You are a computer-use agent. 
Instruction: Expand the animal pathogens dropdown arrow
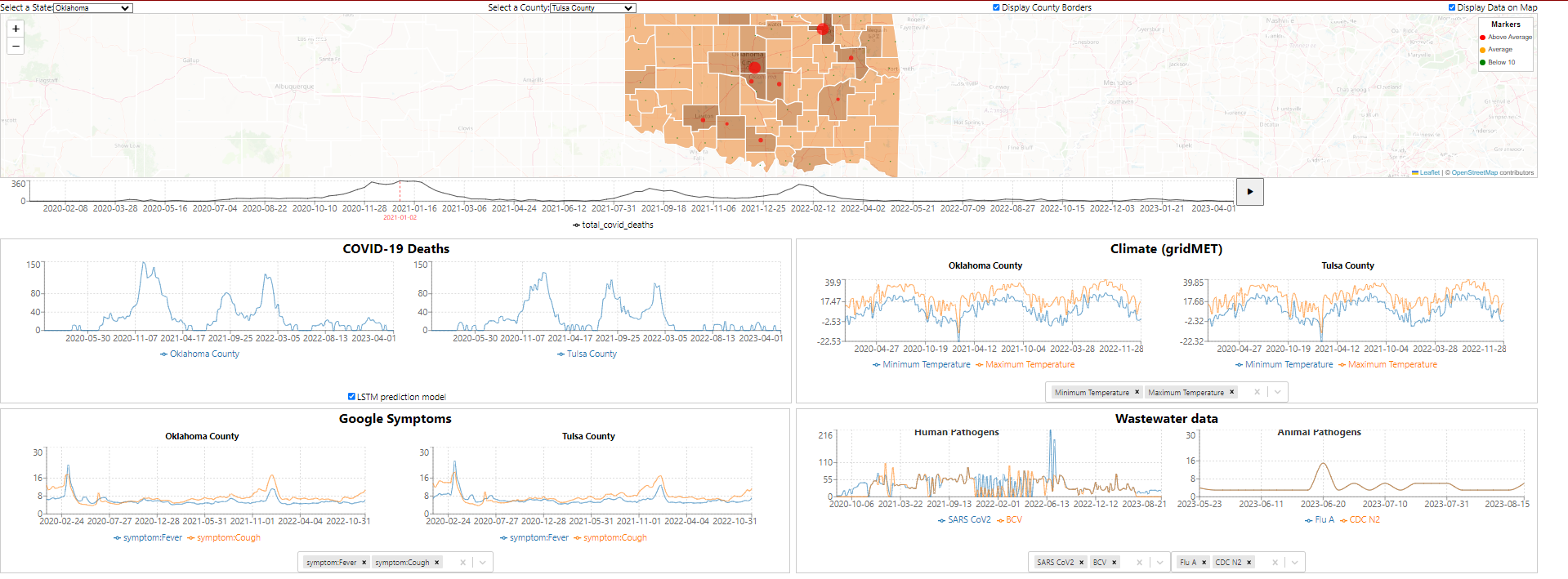click(1294, 563)
